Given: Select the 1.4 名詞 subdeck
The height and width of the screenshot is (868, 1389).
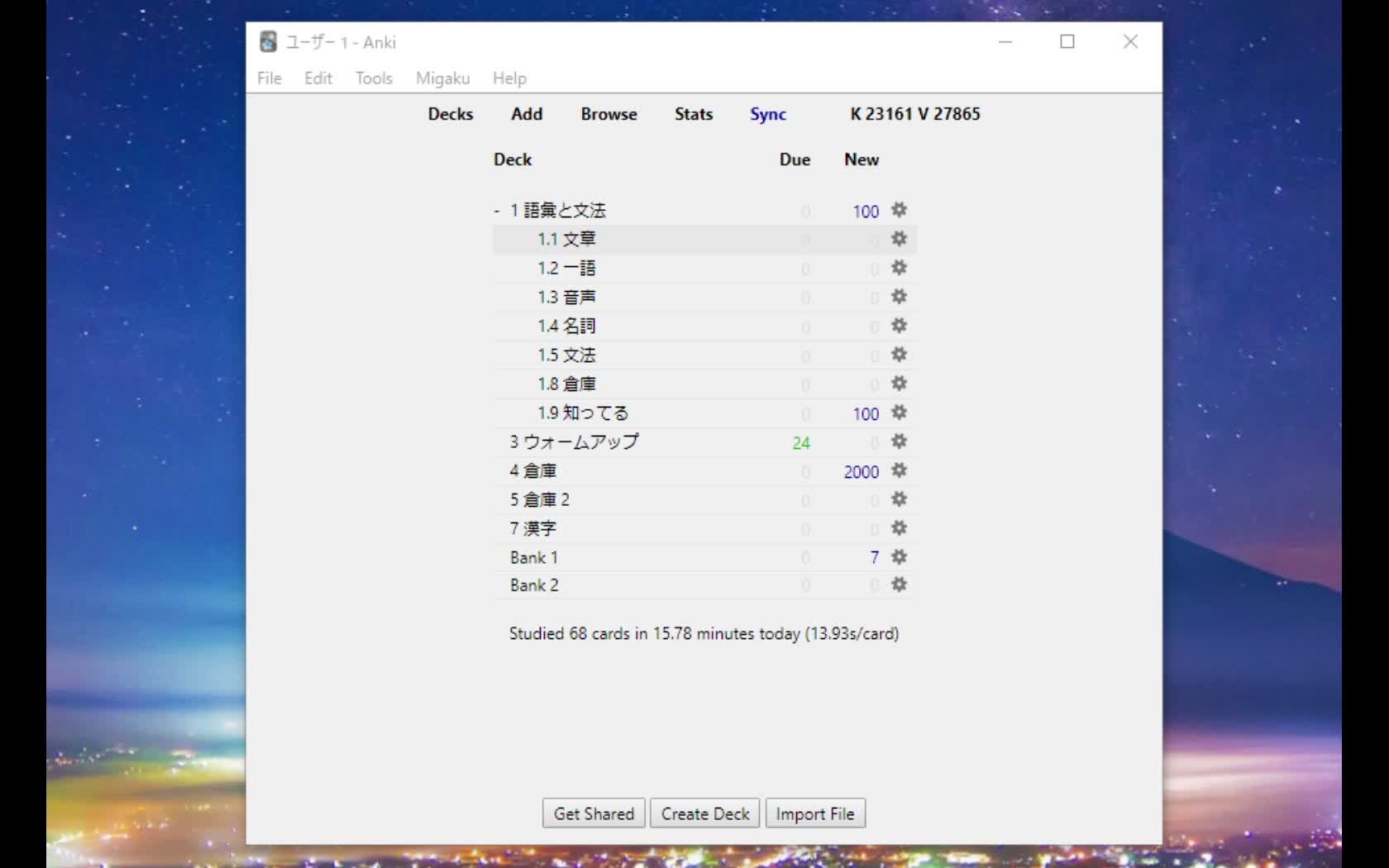Looking at the screenshot, I should (567, 326).
